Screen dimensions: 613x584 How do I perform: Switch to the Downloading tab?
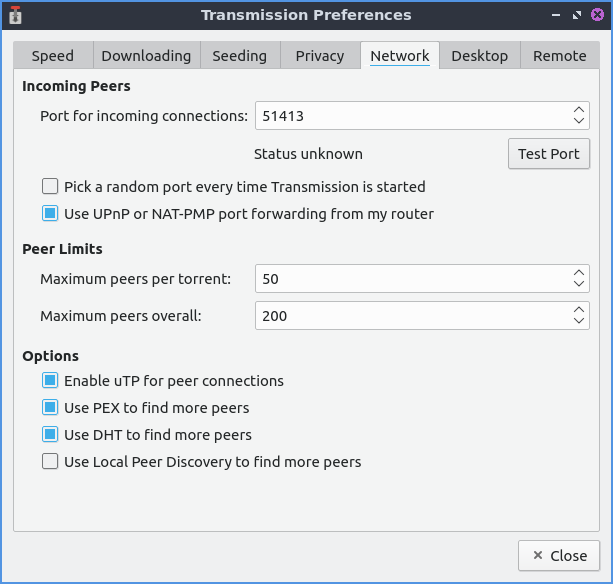[x=146, y=56]
